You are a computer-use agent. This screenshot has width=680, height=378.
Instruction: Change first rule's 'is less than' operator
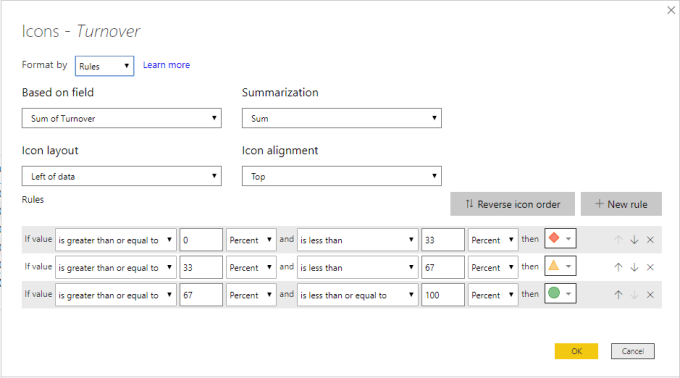(x=358, y=240)
